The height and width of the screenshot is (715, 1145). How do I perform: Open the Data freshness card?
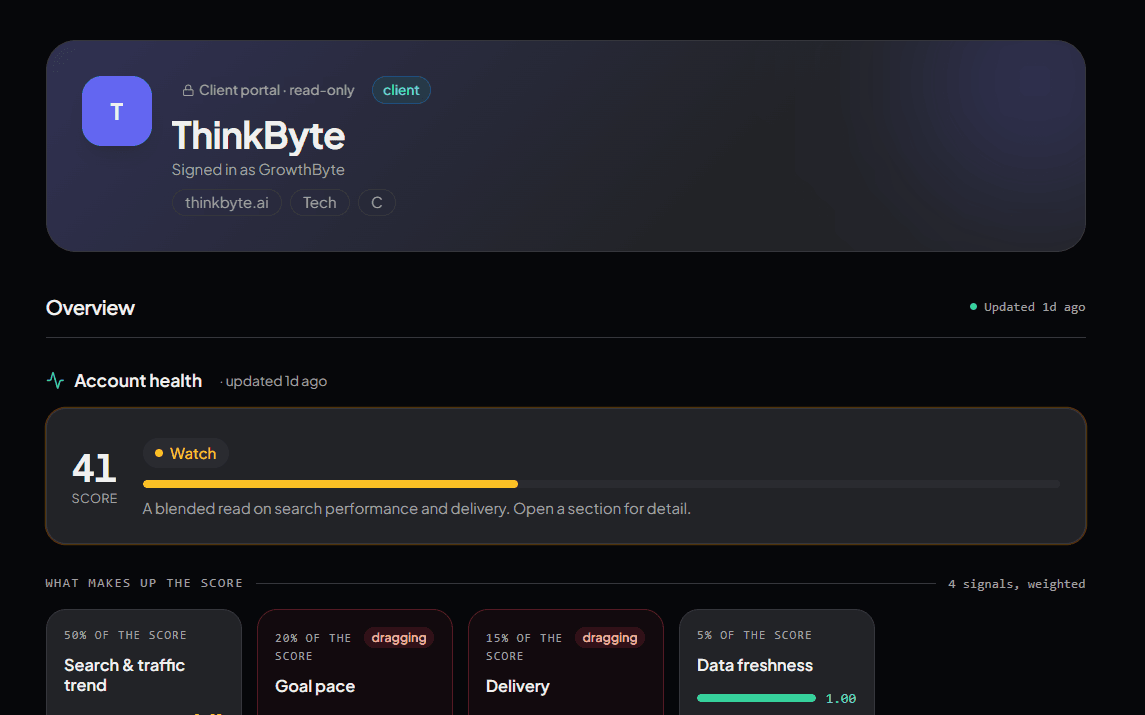pyautogui.click(x=777, y=662)
